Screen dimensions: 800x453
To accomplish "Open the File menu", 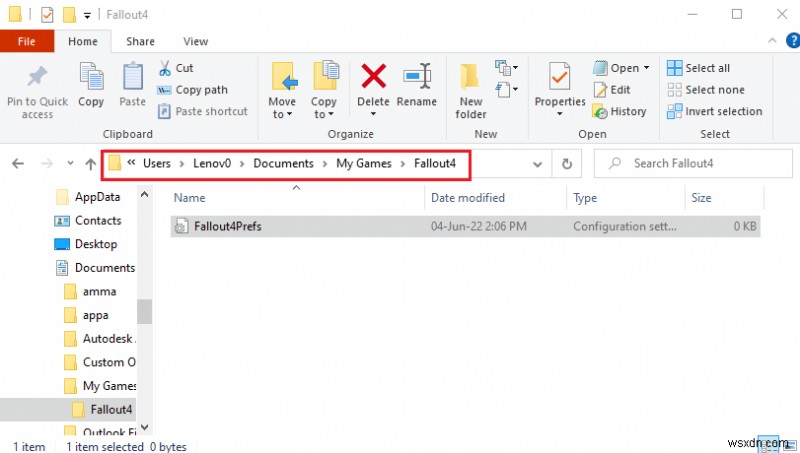I will click(27, 41).
